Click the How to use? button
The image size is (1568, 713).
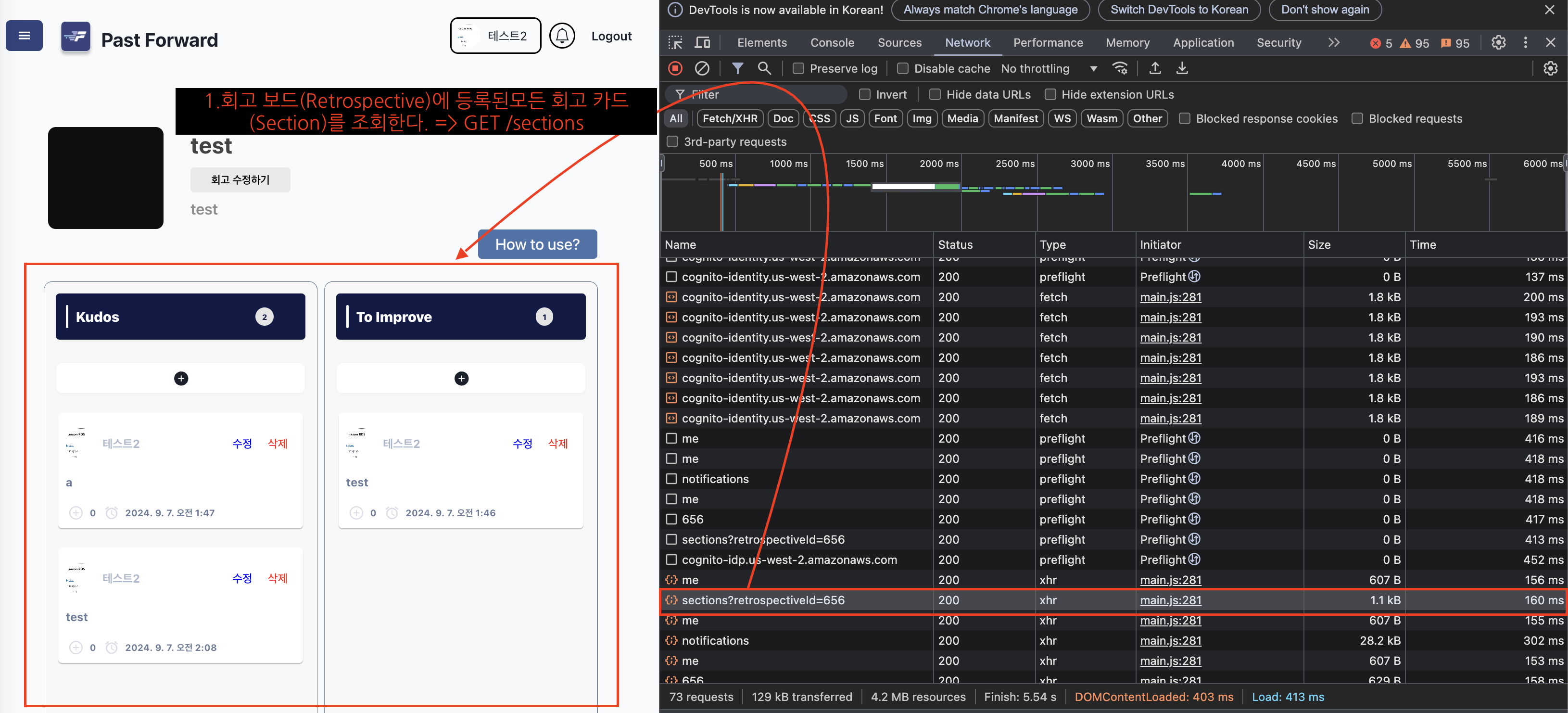[537, 244]
